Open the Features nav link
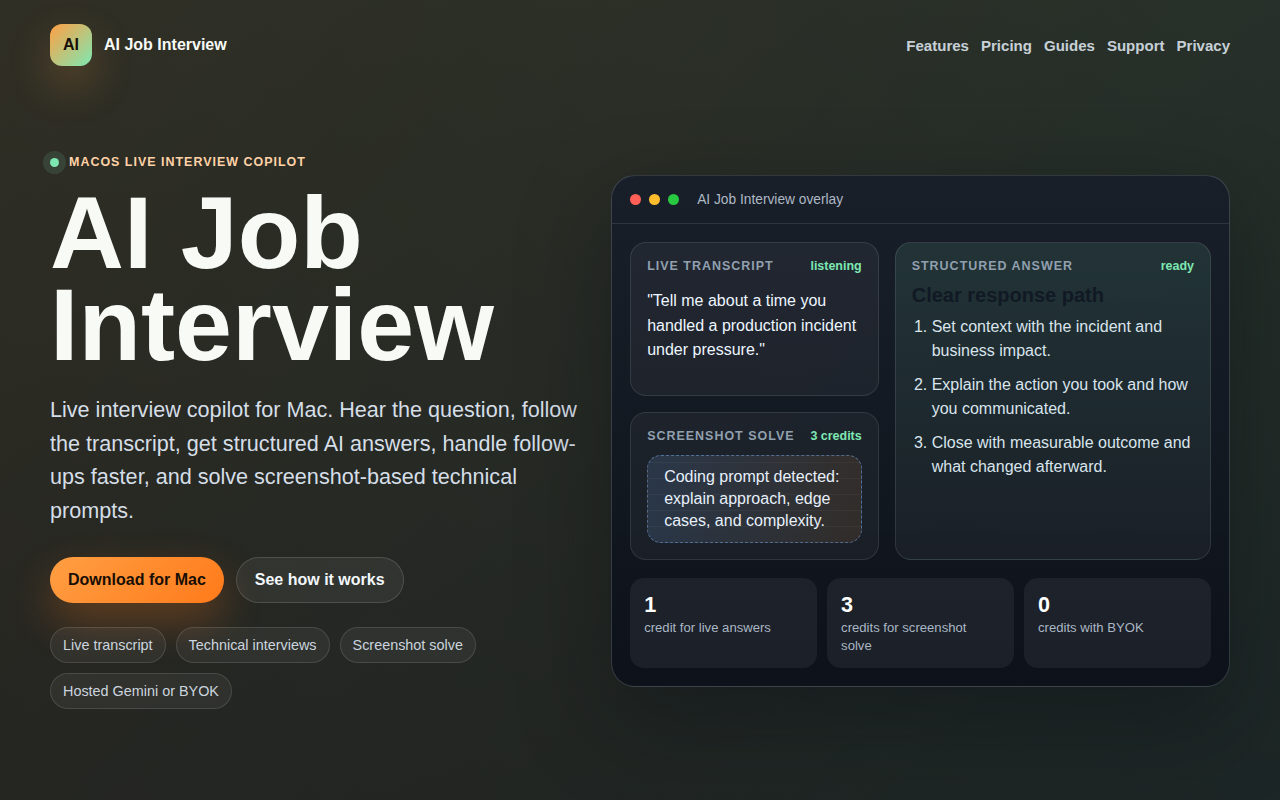 click(937, 46)
